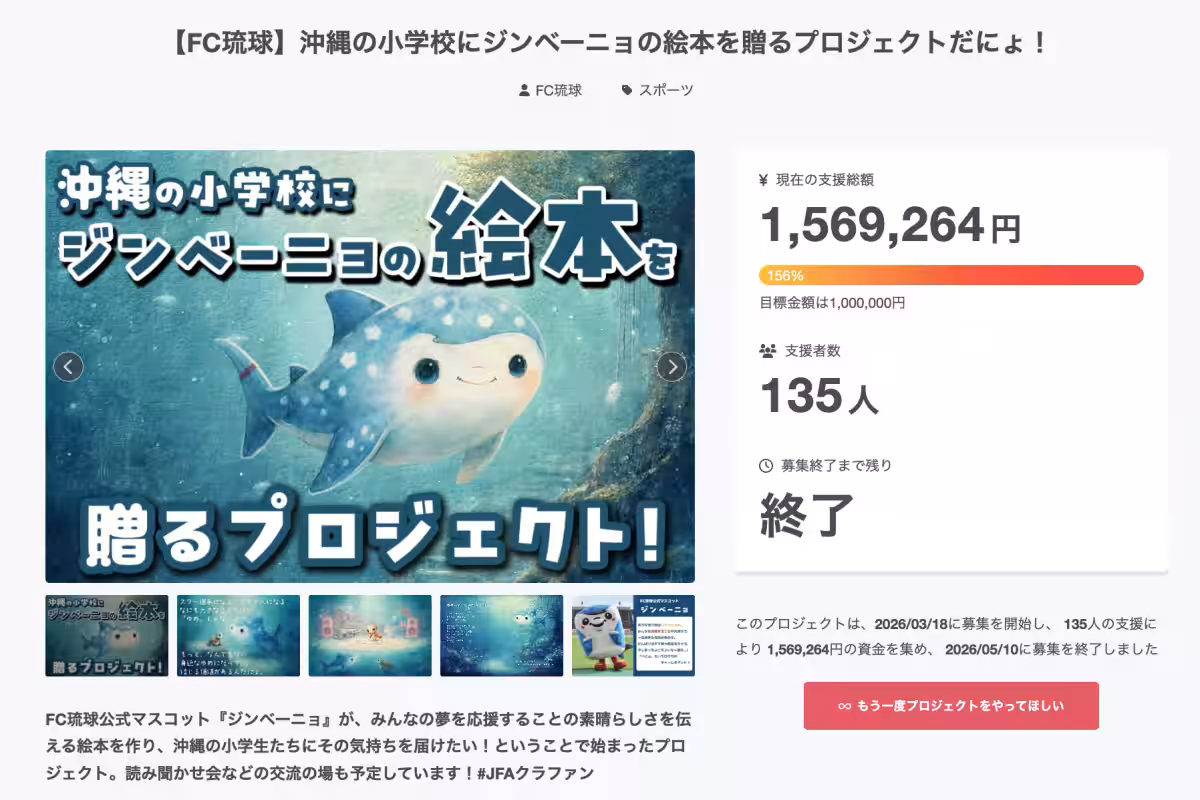Click the clock icon beside 募集終了まで残り
Screen dimensions: 1200x800
point(766,465)
